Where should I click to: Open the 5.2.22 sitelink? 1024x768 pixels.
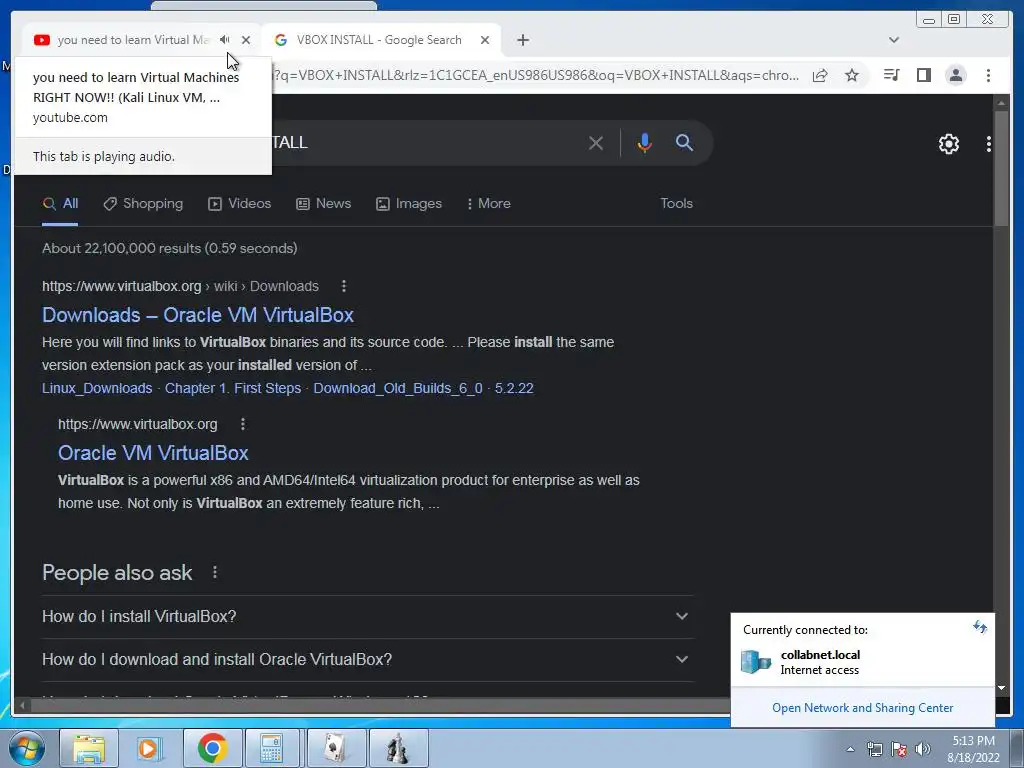(x=514, y=388)
